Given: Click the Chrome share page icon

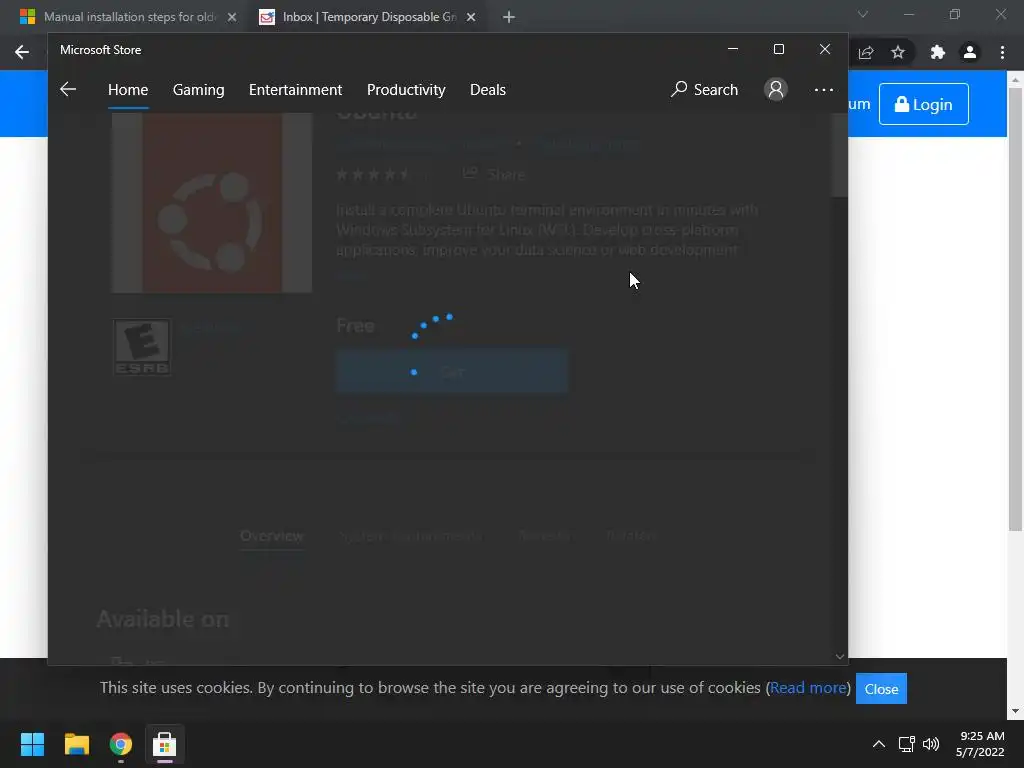Looking at the screenshot, I should tap(866, 52).
